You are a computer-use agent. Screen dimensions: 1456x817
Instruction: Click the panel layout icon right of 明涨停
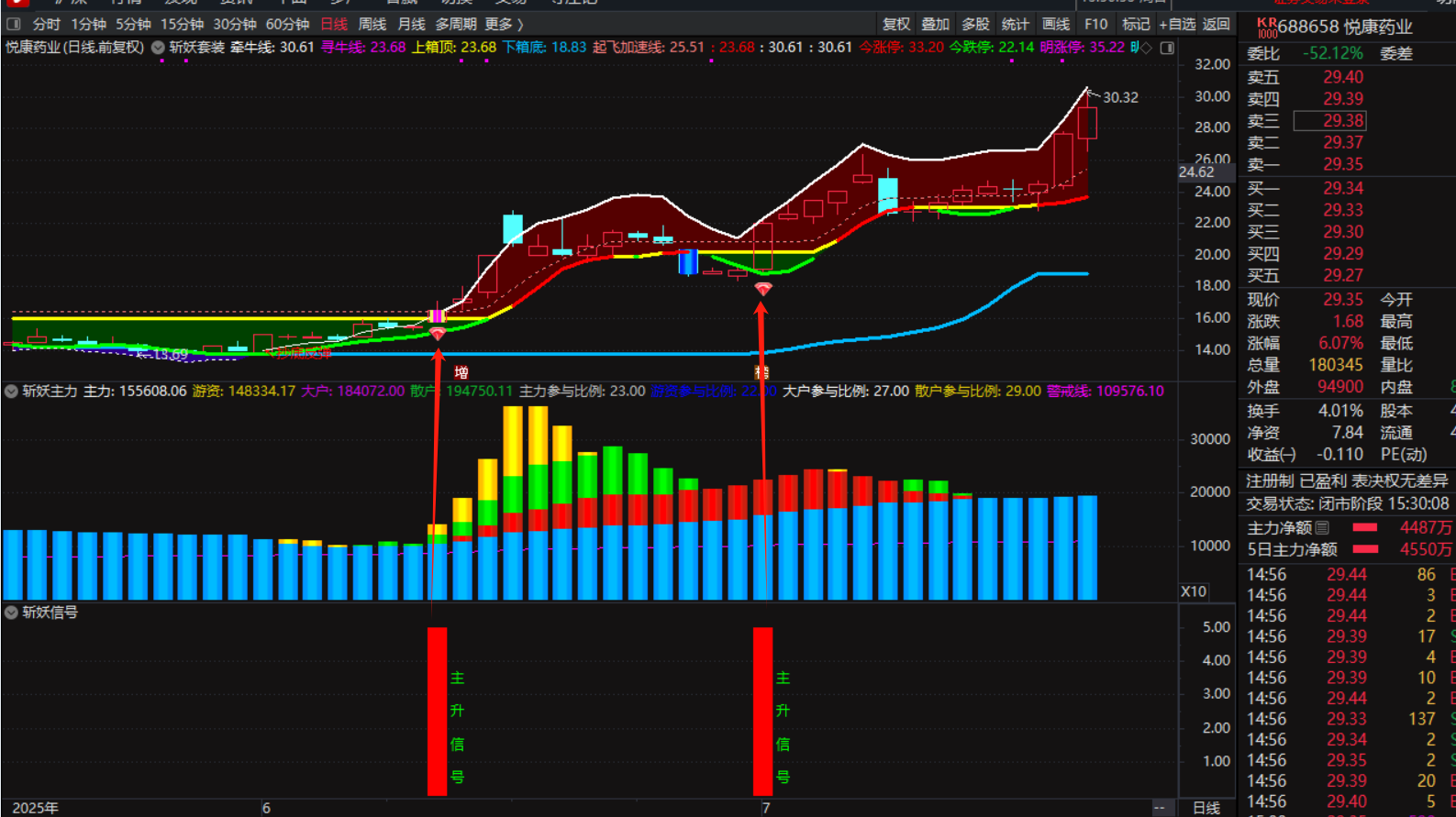1167,48
